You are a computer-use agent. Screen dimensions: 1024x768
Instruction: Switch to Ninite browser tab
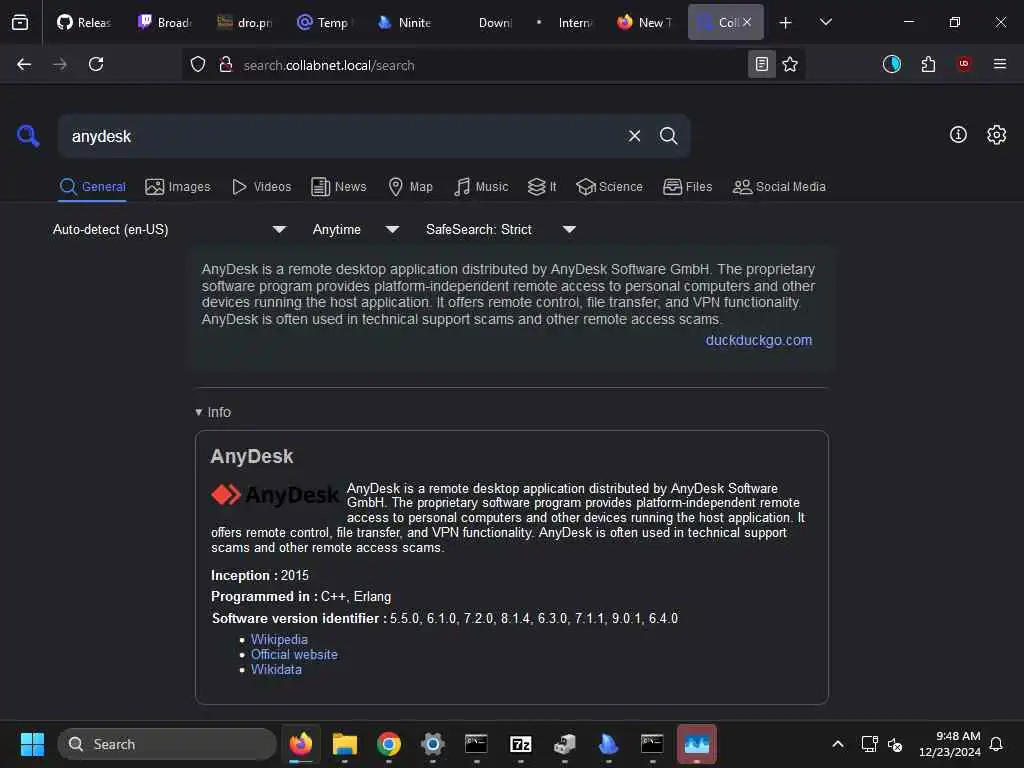pos(404,22)
